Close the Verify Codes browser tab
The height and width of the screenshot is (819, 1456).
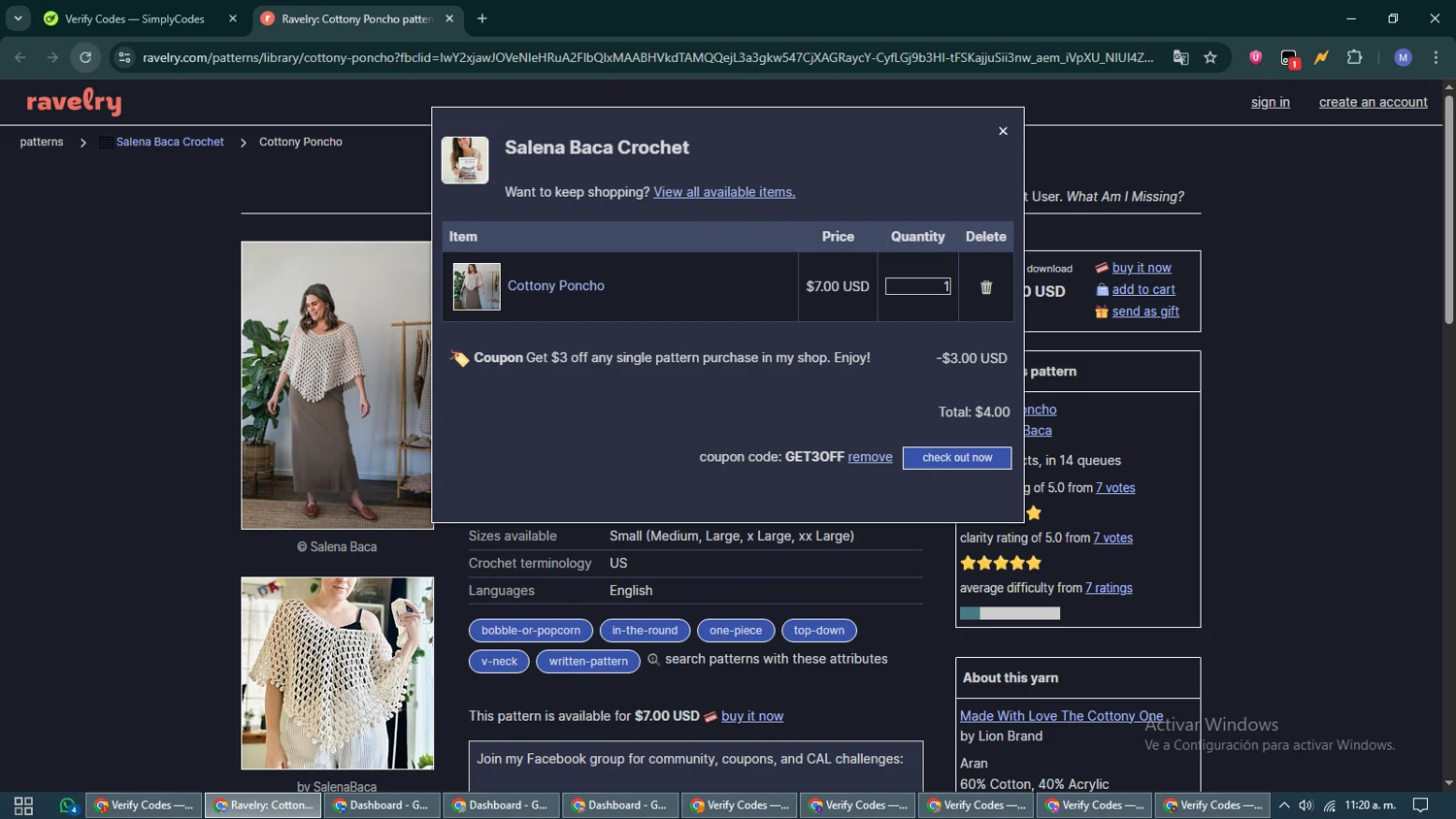[233, 18]
